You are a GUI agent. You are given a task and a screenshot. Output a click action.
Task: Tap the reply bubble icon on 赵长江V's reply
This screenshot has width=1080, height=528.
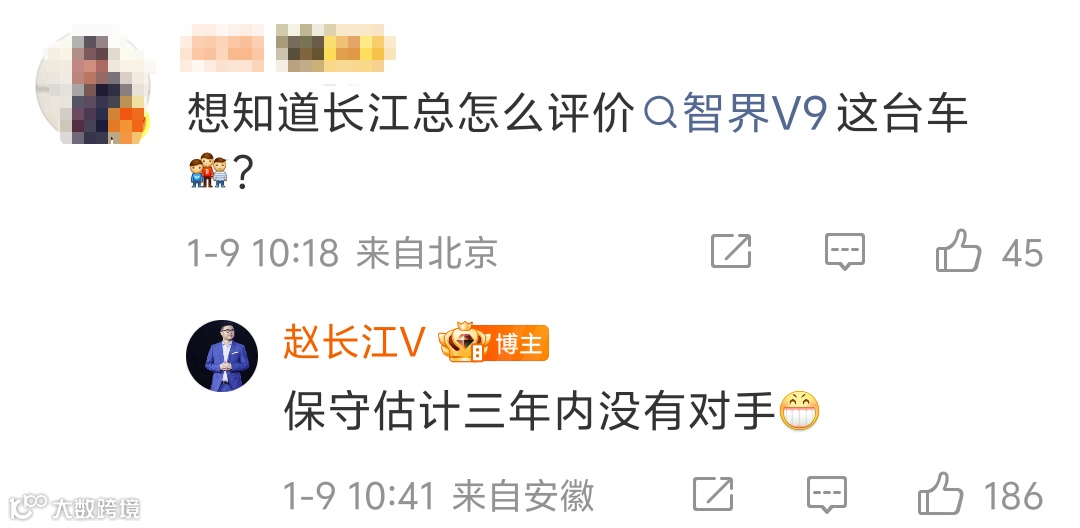point(827,494)
